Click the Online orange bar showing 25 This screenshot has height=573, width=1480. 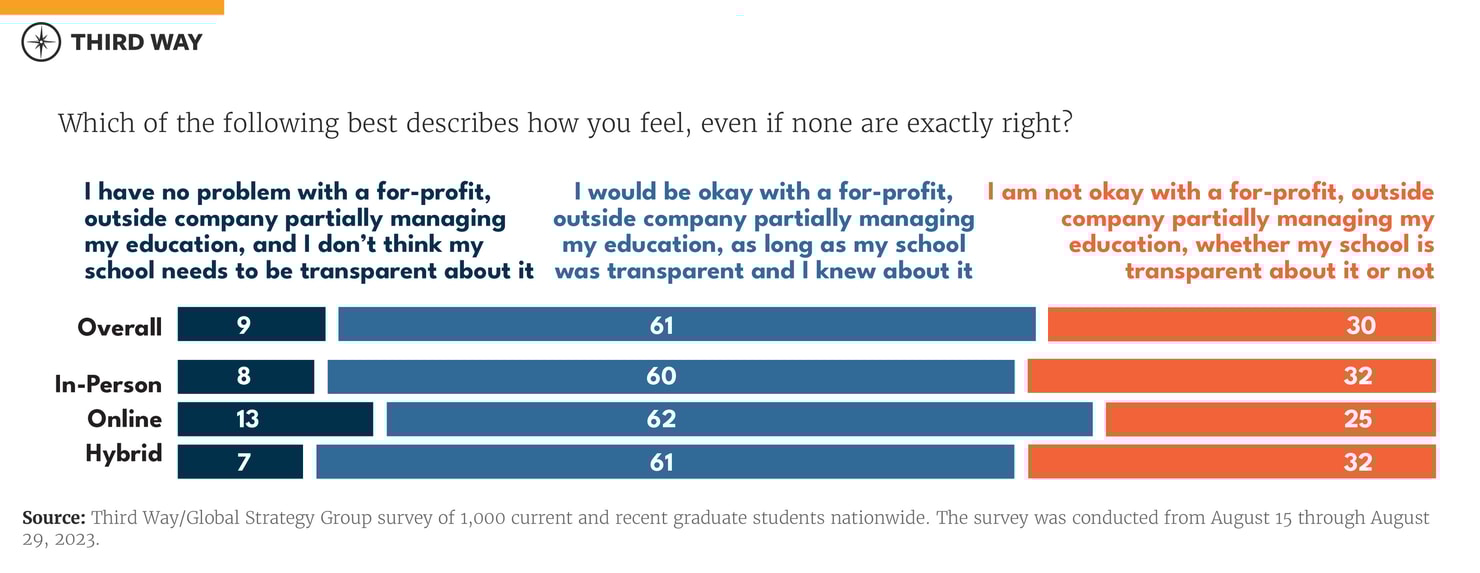(x=1270, y=419)
